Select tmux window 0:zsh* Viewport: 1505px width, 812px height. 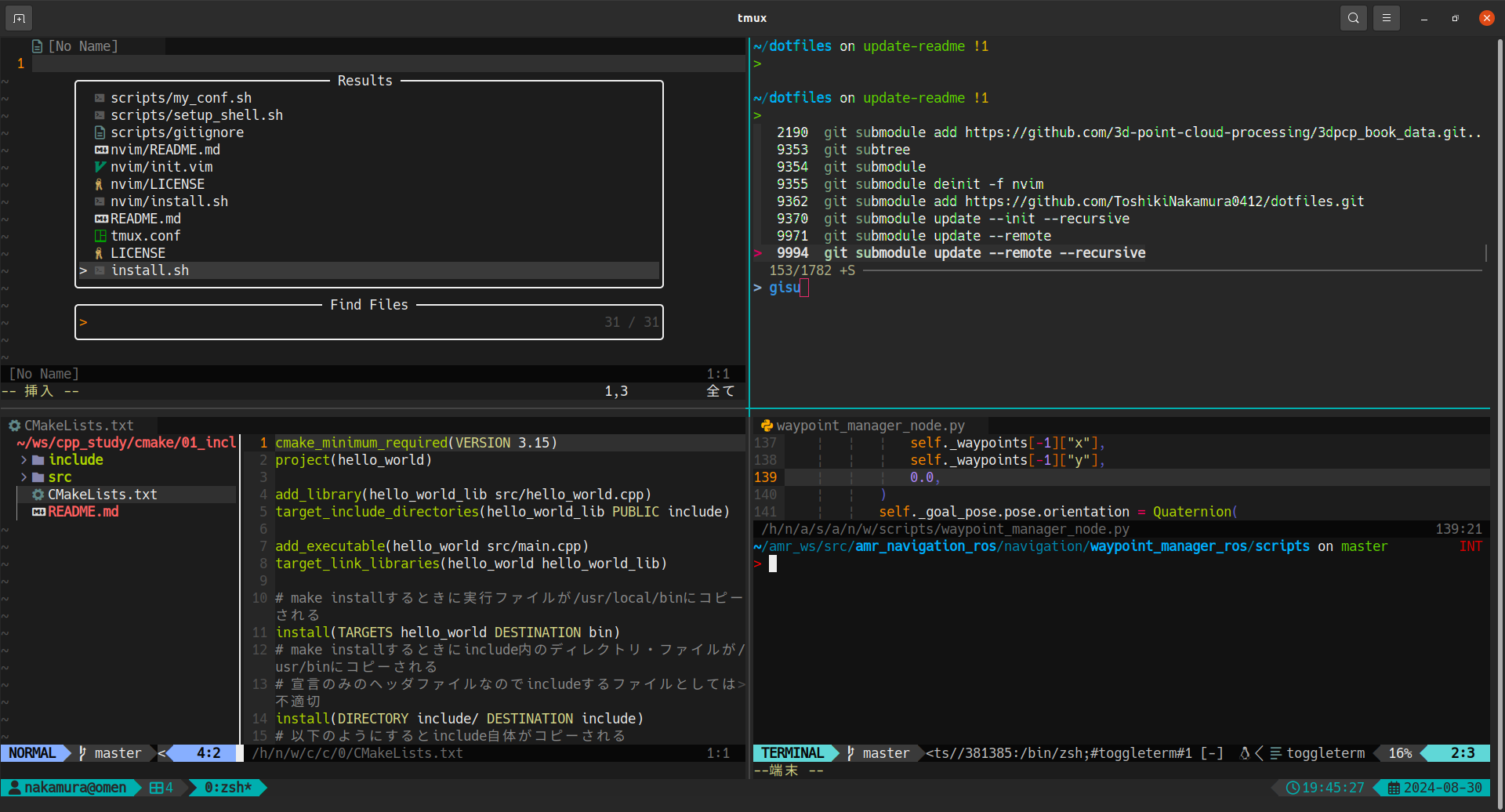pos(228,788)
